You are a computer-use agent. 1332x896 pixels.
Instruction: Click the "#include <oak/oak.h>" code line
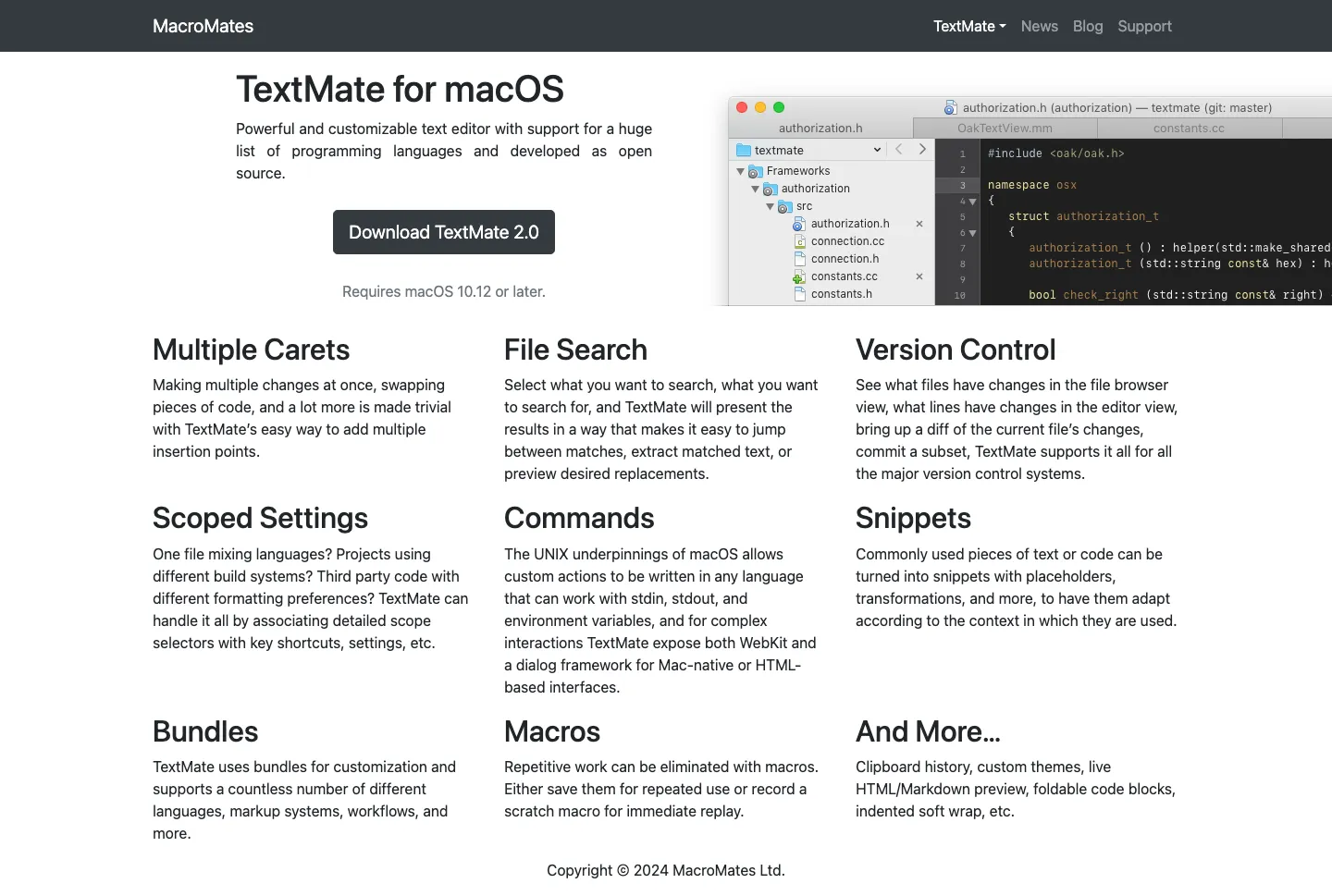(x=1055, y=153)
